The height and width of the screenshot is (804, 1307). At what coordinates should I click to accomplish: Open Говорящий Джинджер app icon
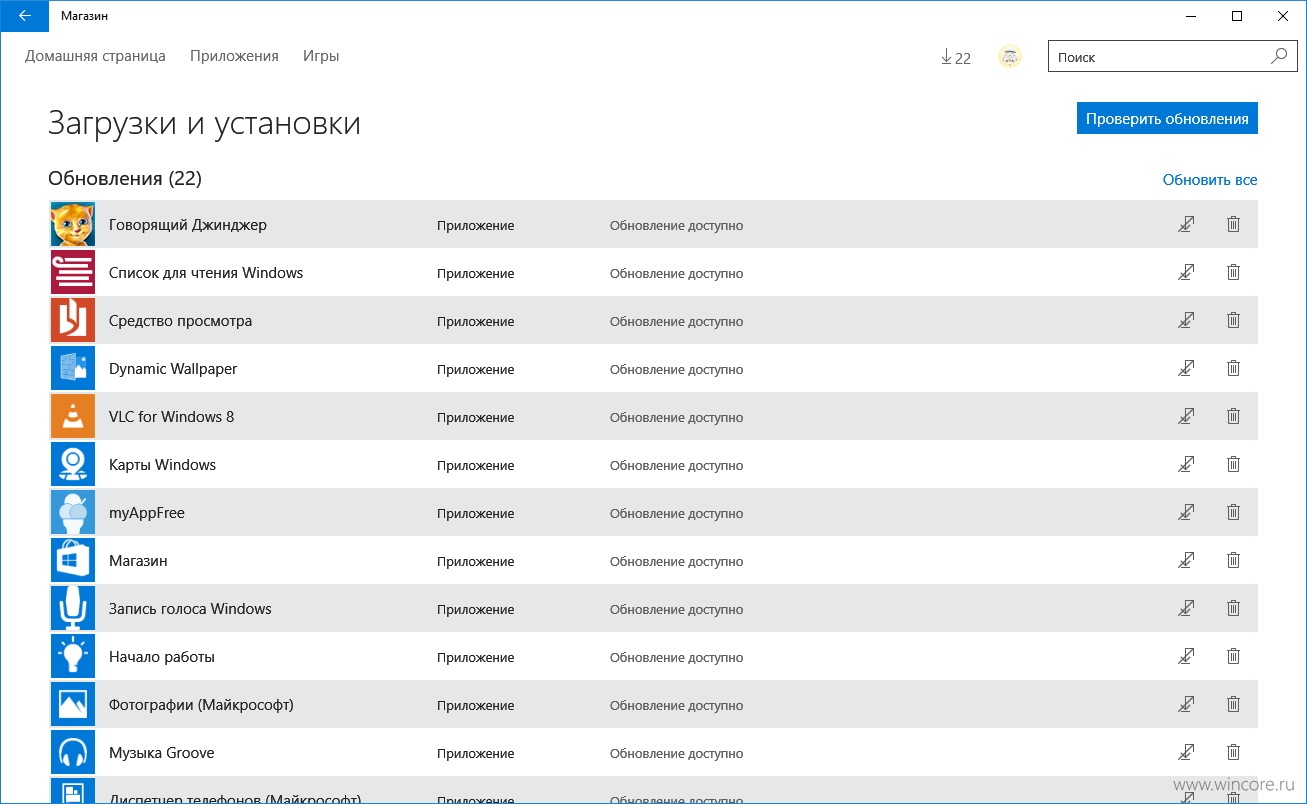click(x=73, y=225)
